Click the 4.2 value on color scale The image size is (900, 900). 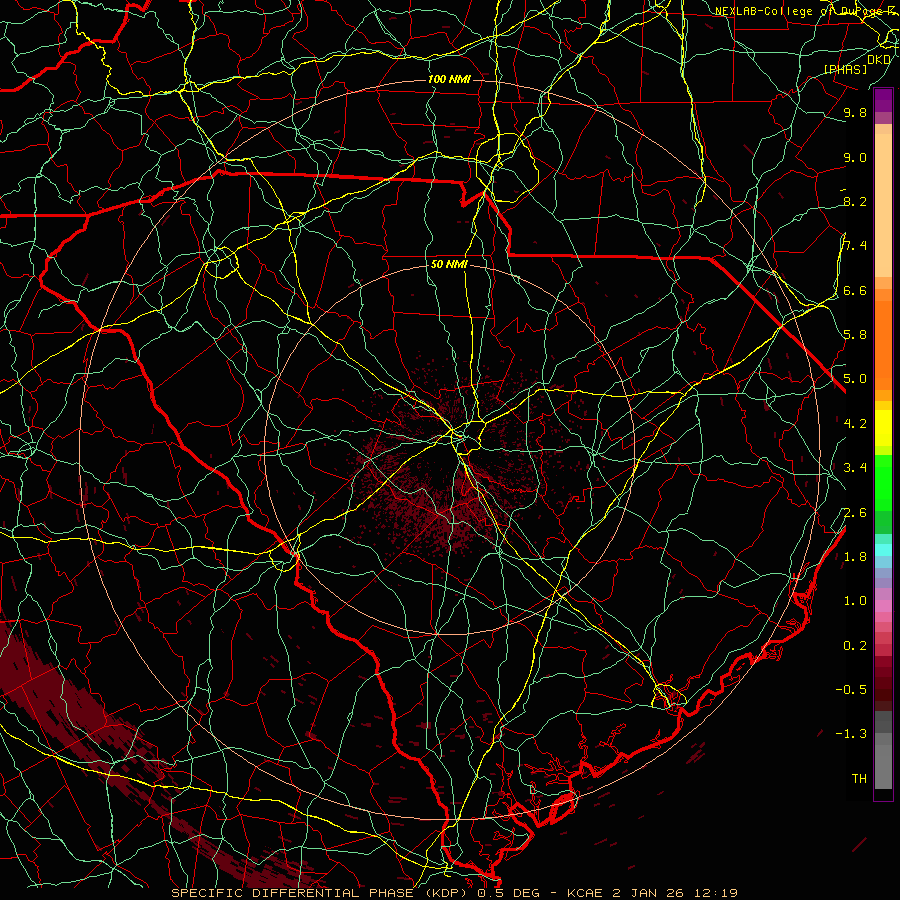(855, 424)
